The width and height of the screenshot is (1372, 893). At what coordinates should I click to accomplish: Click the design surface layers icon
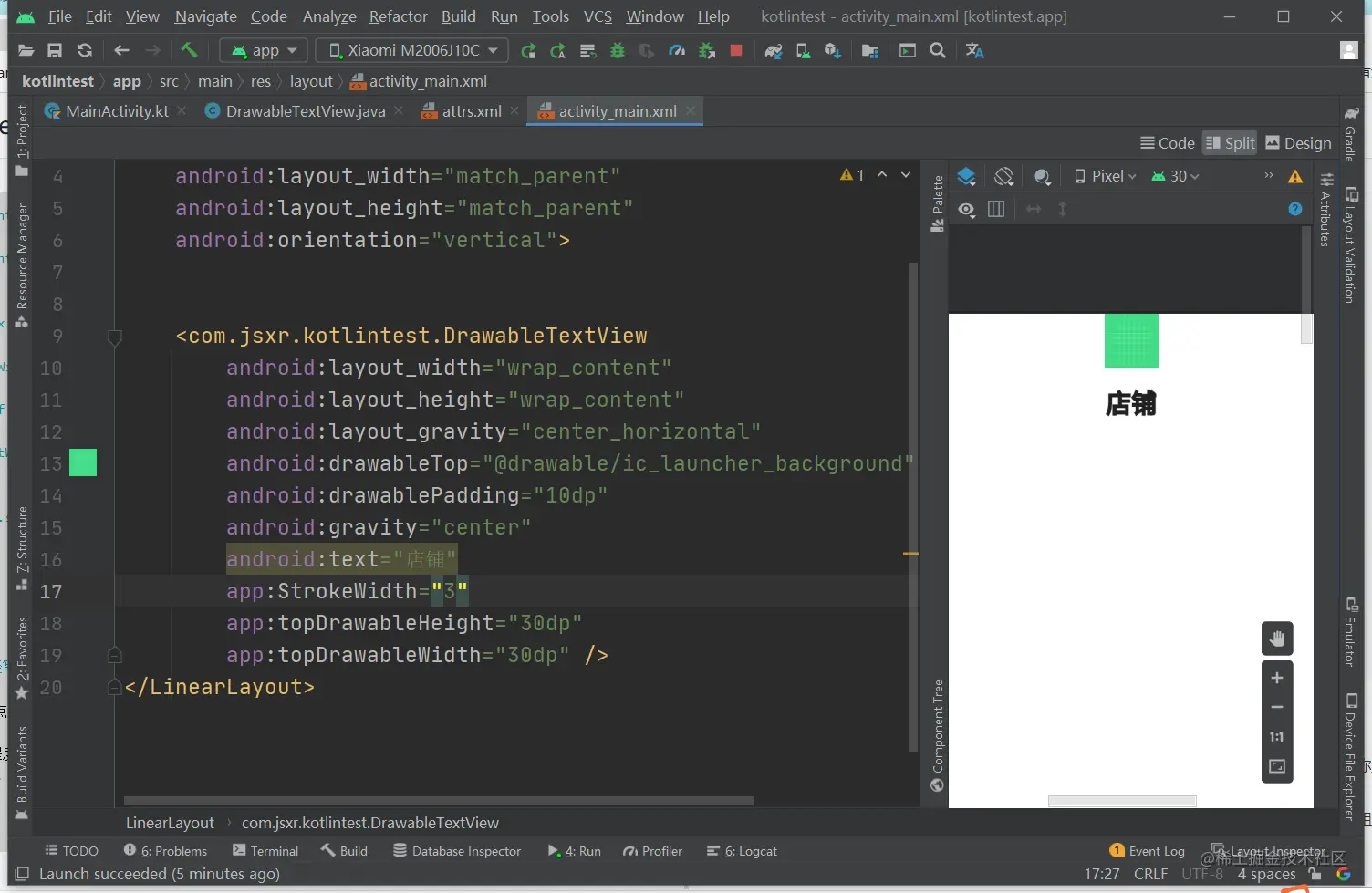click(x=966, y=176)
